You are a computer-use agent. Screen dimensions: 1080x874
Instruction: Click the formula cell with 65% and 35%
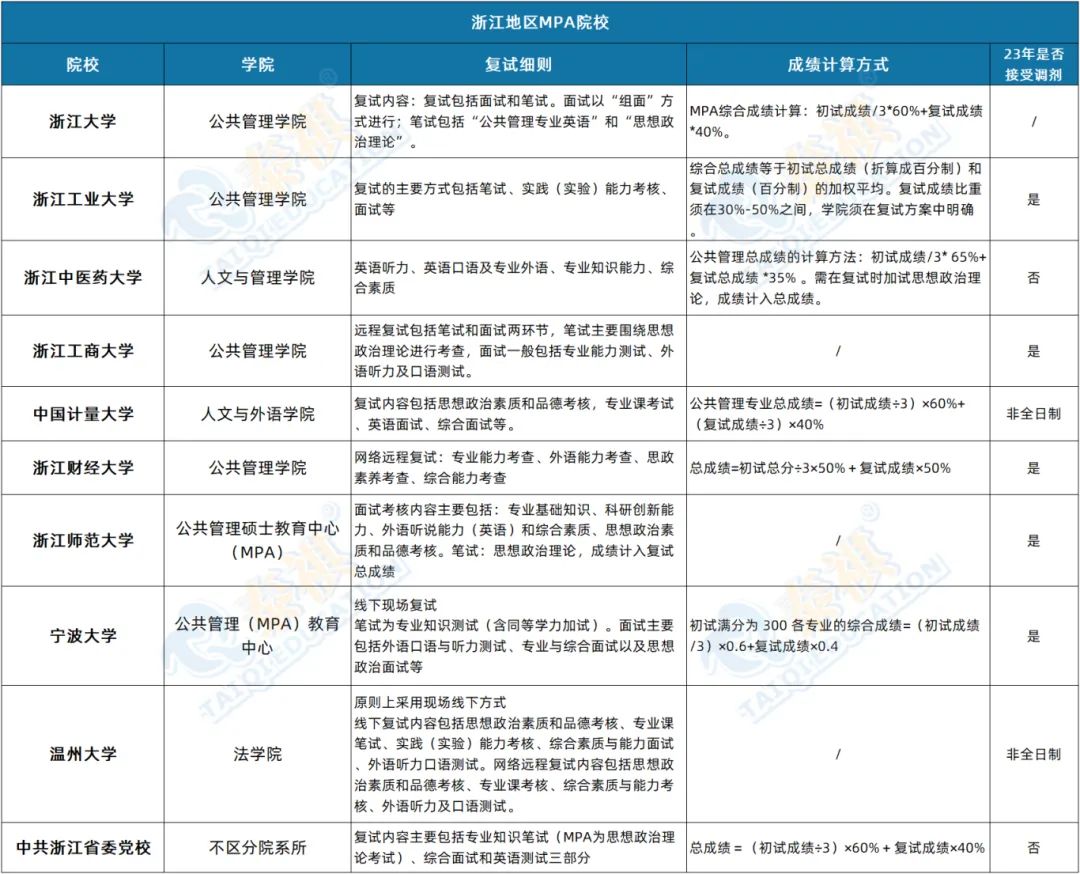click(x=838, y=278)
